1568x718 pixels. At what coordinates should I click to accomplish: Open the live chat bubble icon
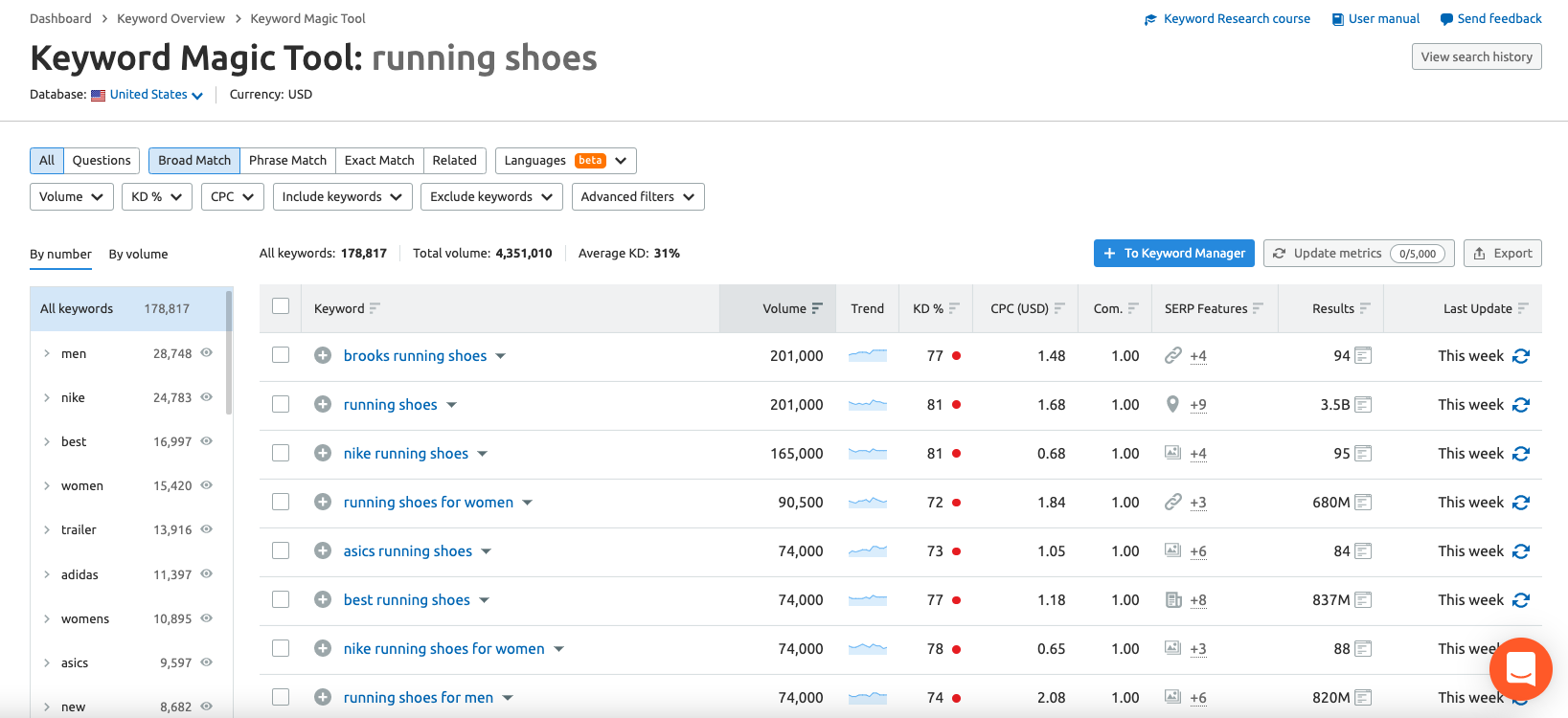[x=1521, y=668]
